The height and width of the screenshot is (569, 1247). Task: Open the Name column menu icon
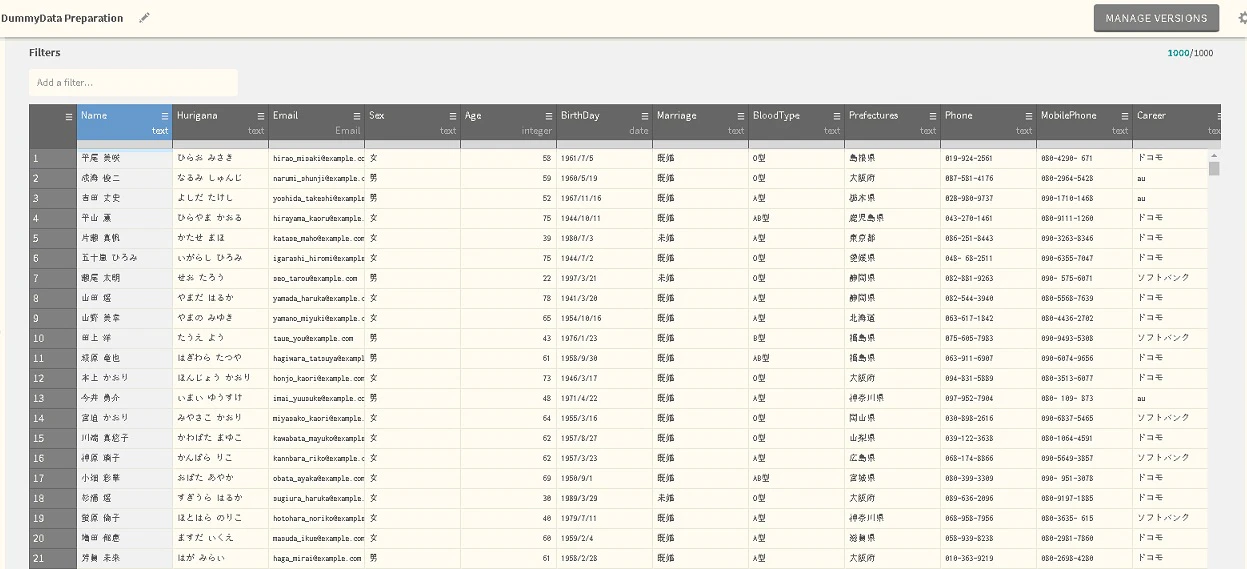coord(165,116)
